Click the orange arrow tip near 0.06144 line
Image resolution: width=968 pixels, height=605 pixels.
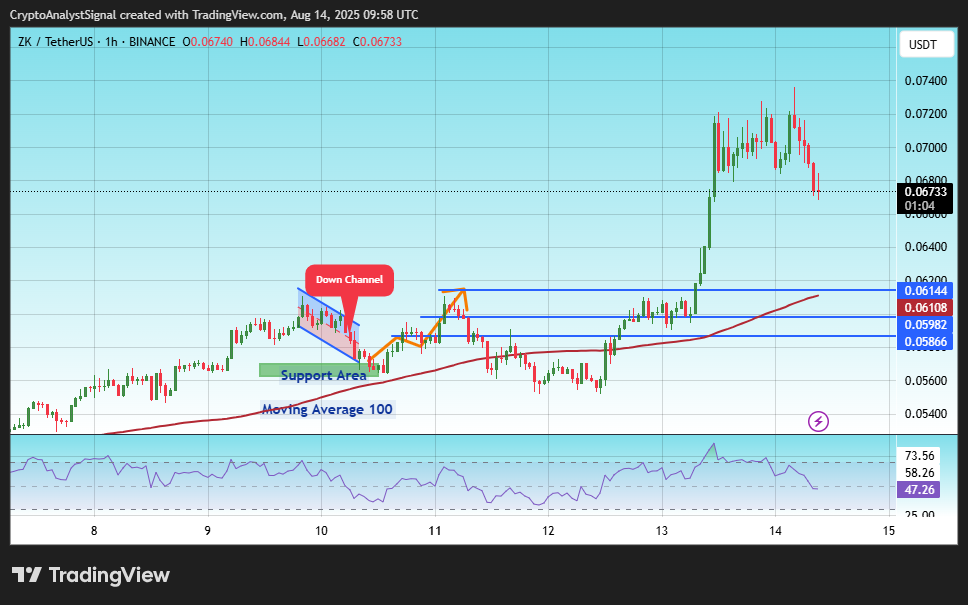(x=463, y=290)
